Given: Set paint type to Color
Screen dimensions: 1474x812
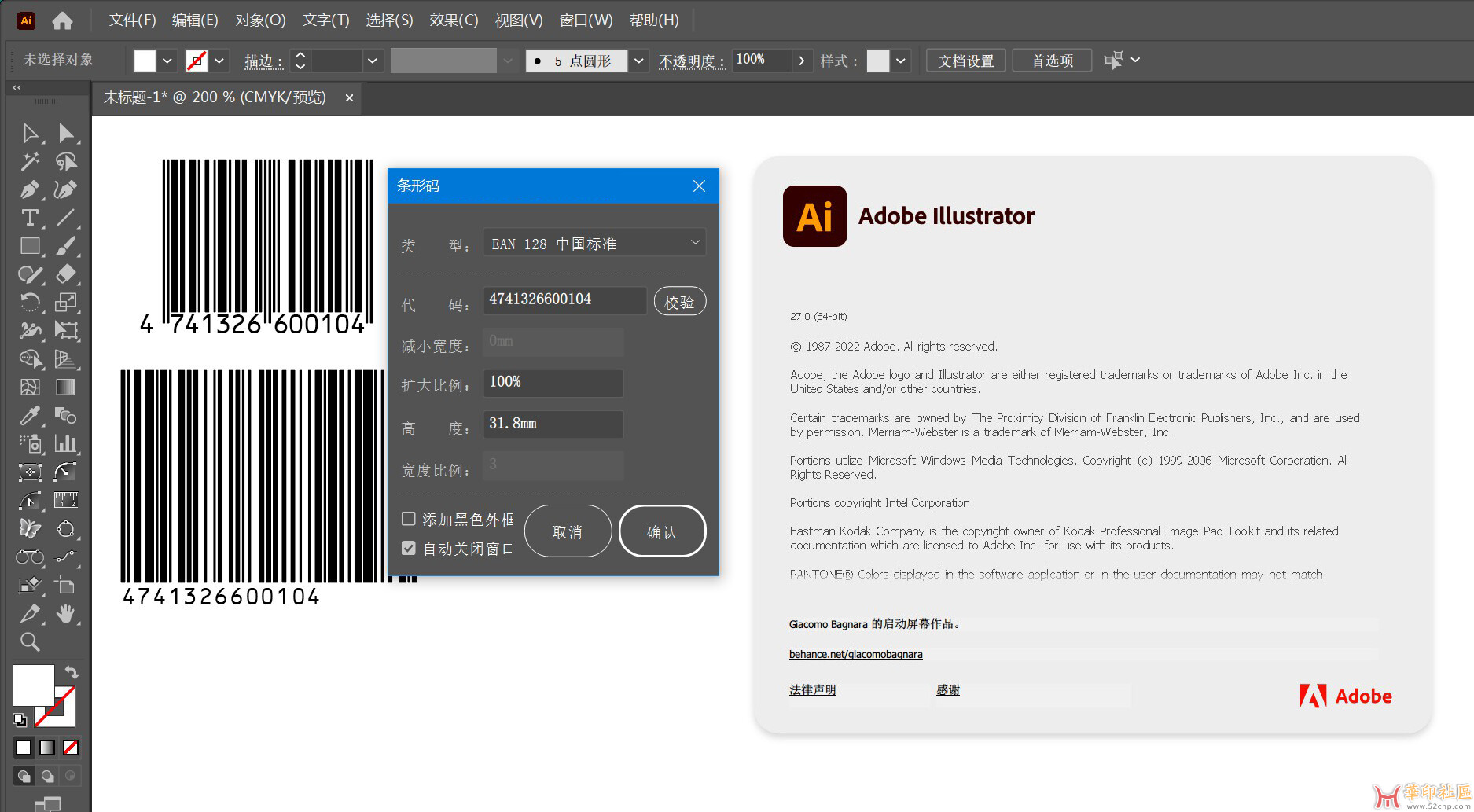Looking at the screenshot, I should 24,748.
